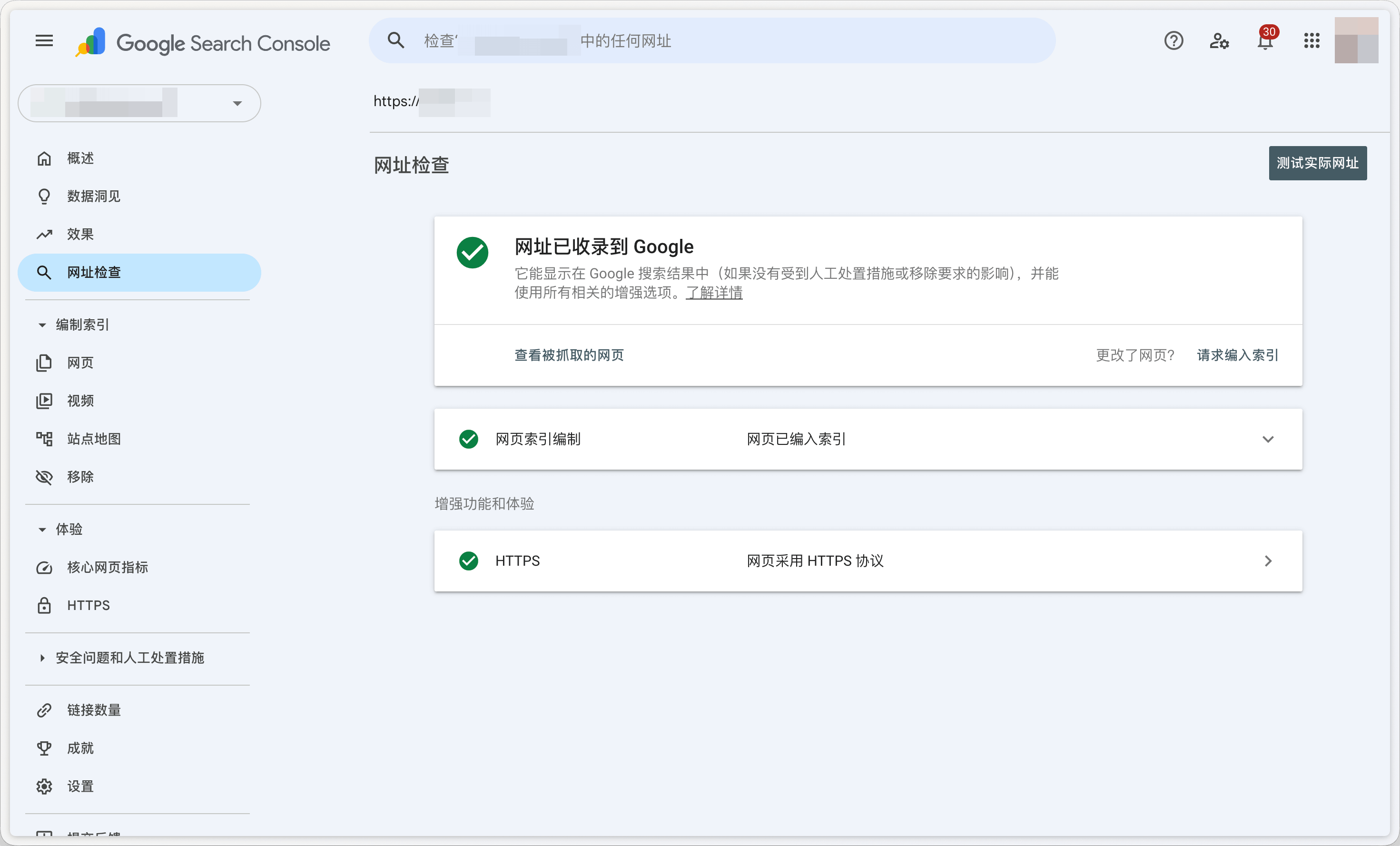The width and height of the screenshot is (1400, 846).
Task: Click the pages icon beside 网页
Action: 44,363
